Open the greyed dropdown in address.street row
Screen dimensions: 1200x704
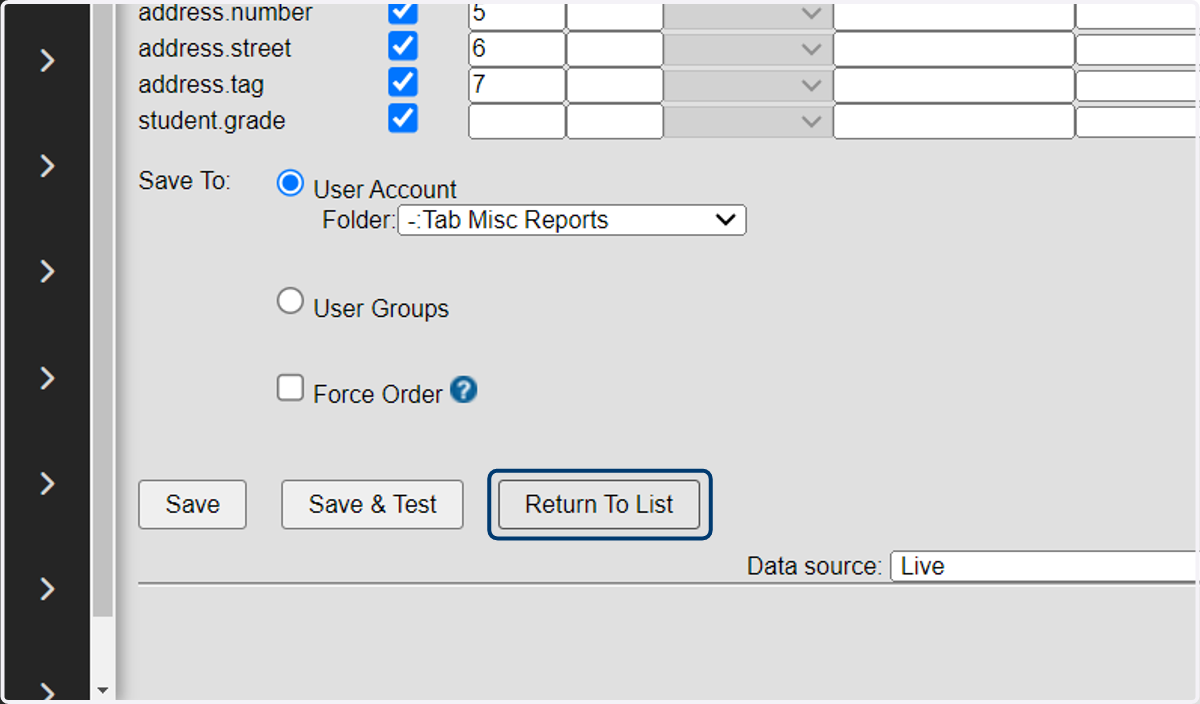click(x=748, y=49)
